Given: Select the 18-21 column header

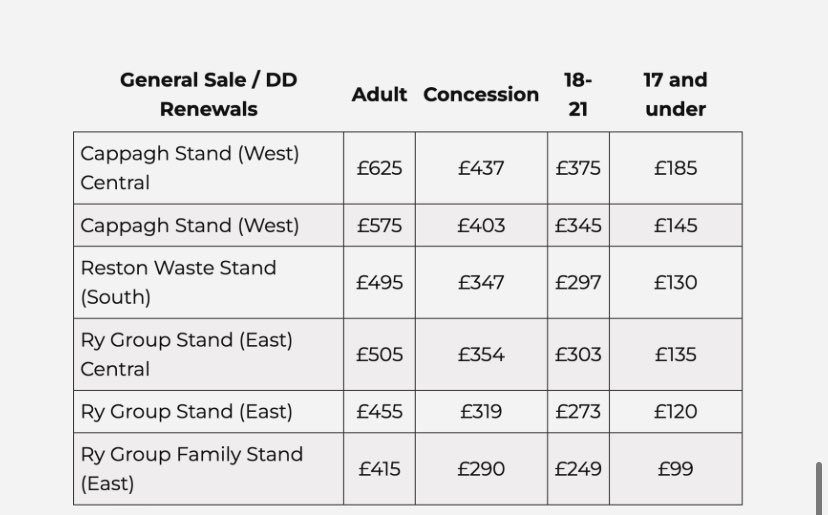Looking at the screenshot, I should pyautogui.click(x=578, y=95).
